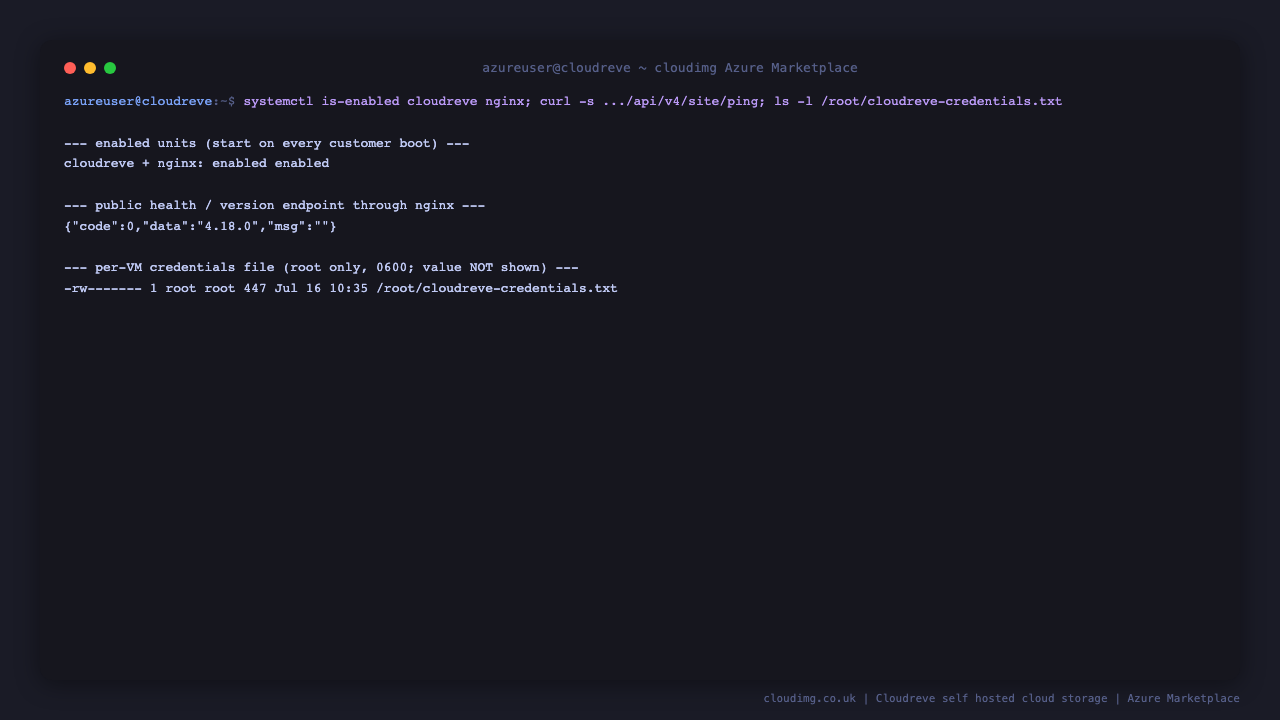Click the '--- enabled units' header line
1280x720 pixels.
[267, 143]
